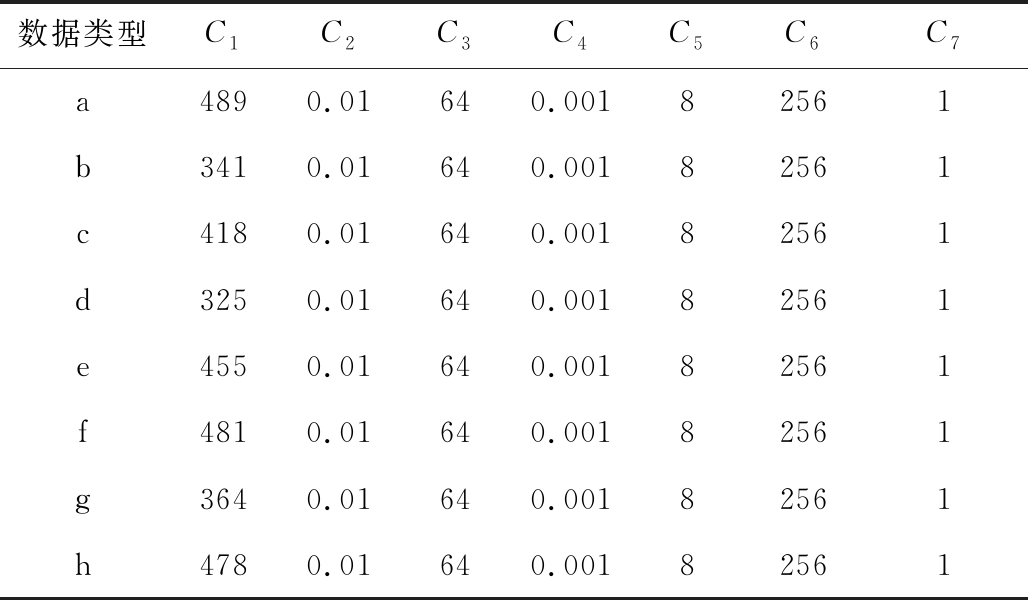Select the 0.001 cell in row e

(x=570, y=366)
